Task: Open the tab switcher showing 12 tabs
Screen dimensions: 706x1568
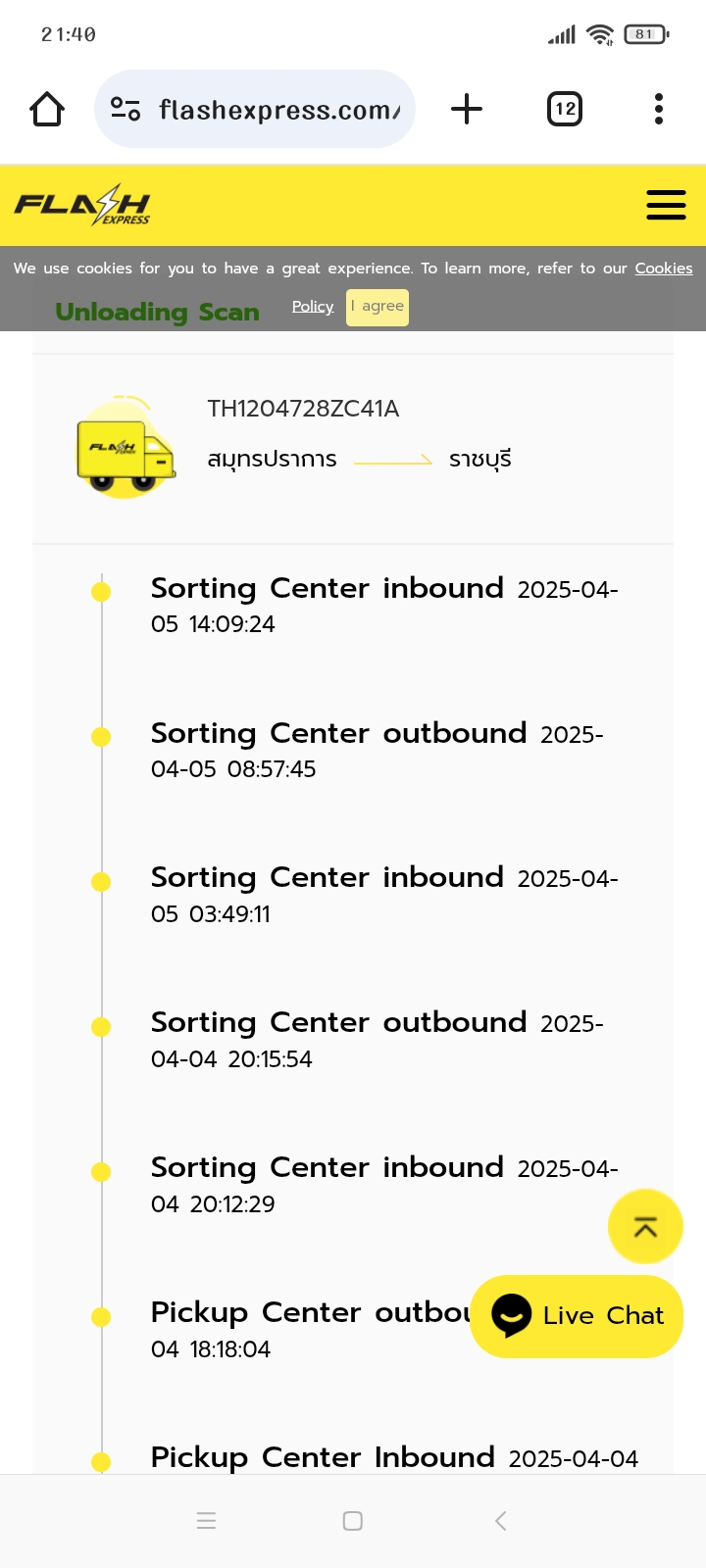Action: pyautogui.click(x=564, y=109)
